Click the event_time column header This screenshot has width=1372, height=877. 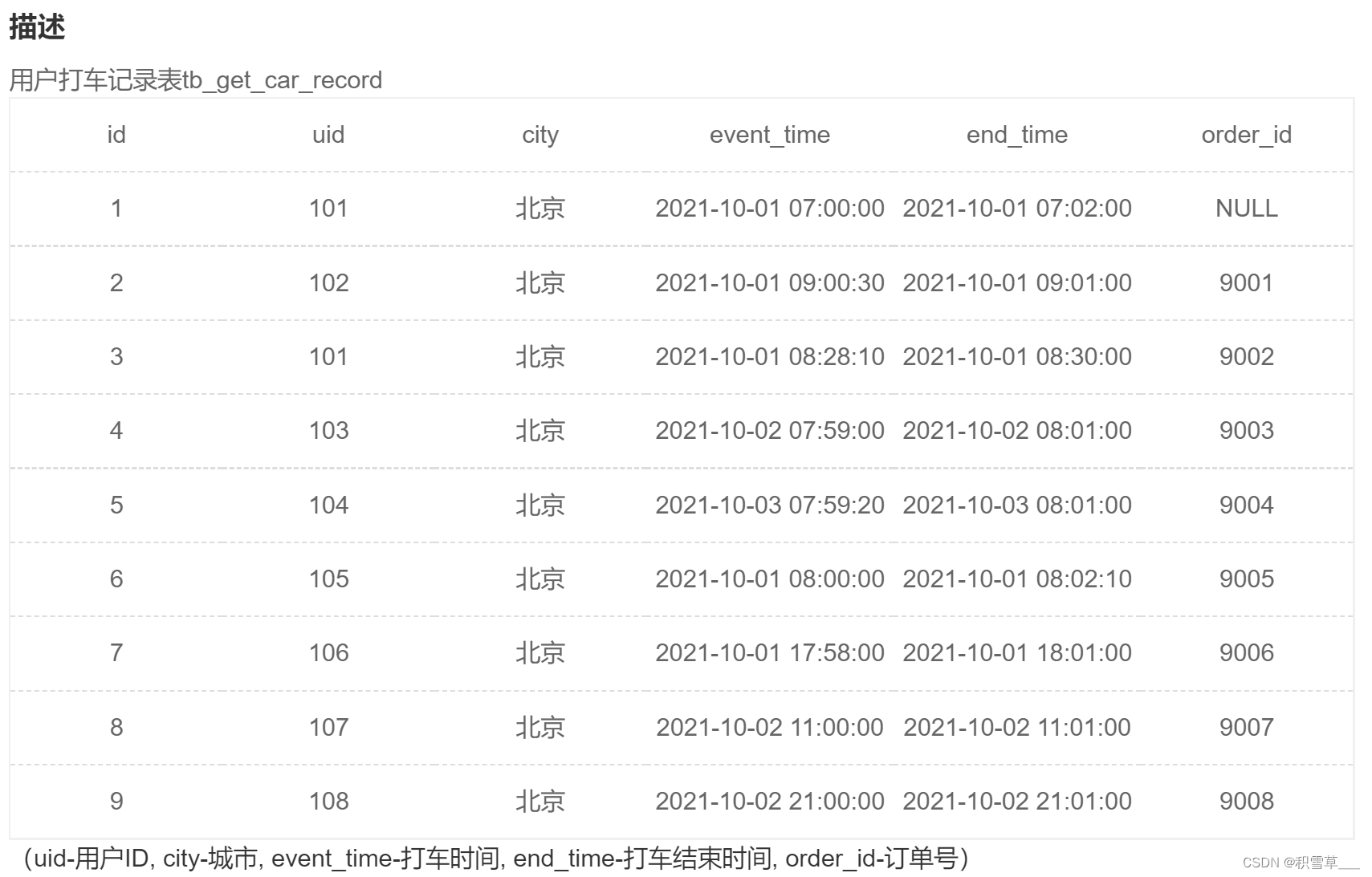768,135
